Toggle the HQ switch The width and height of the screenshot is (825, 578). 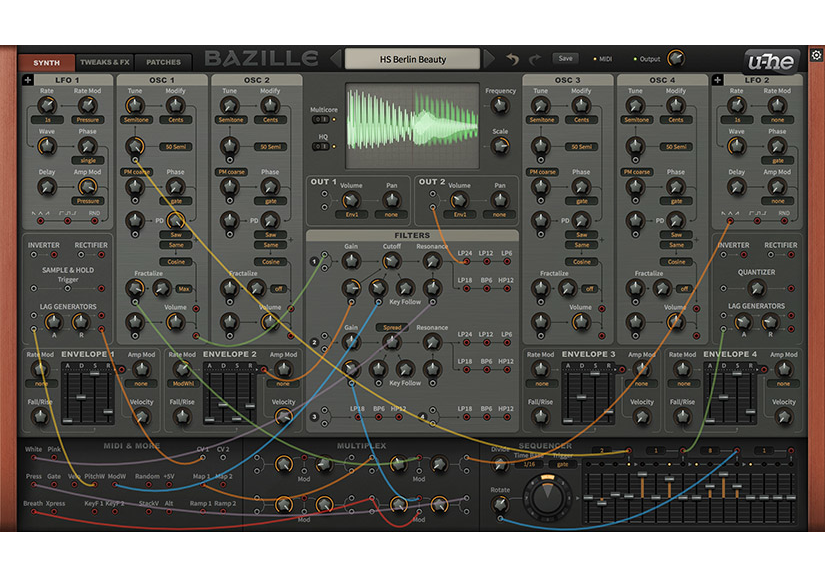[320, 146]
